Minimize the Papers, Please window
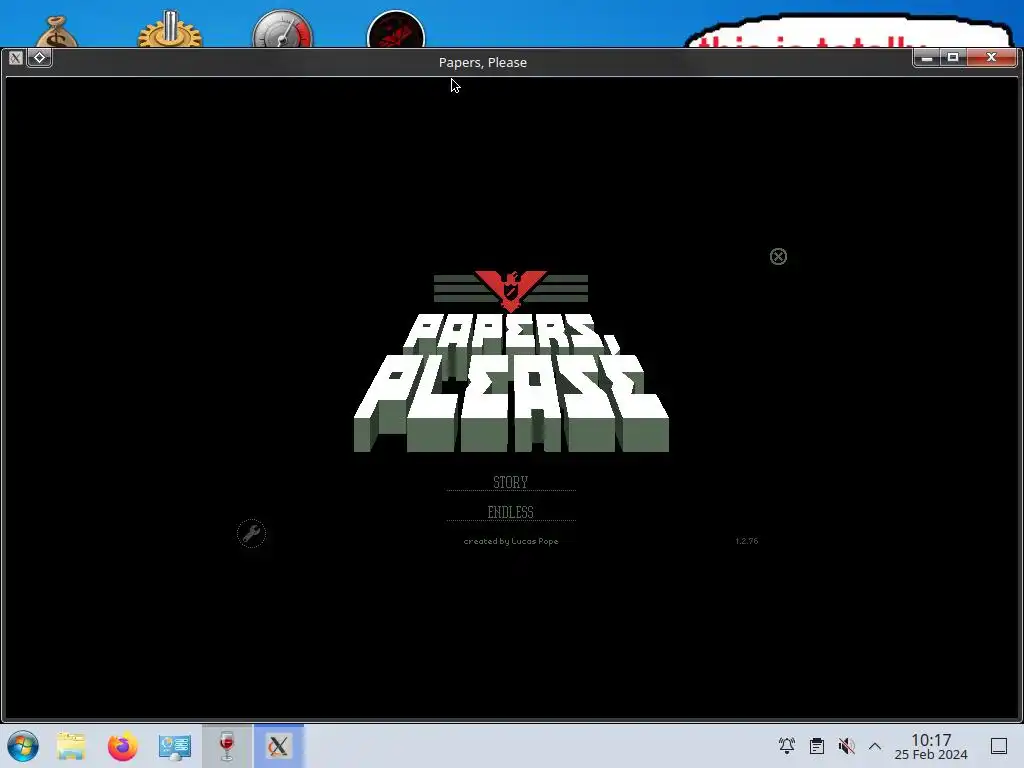The image size is (1024, 768). click(x=926, y=58)
